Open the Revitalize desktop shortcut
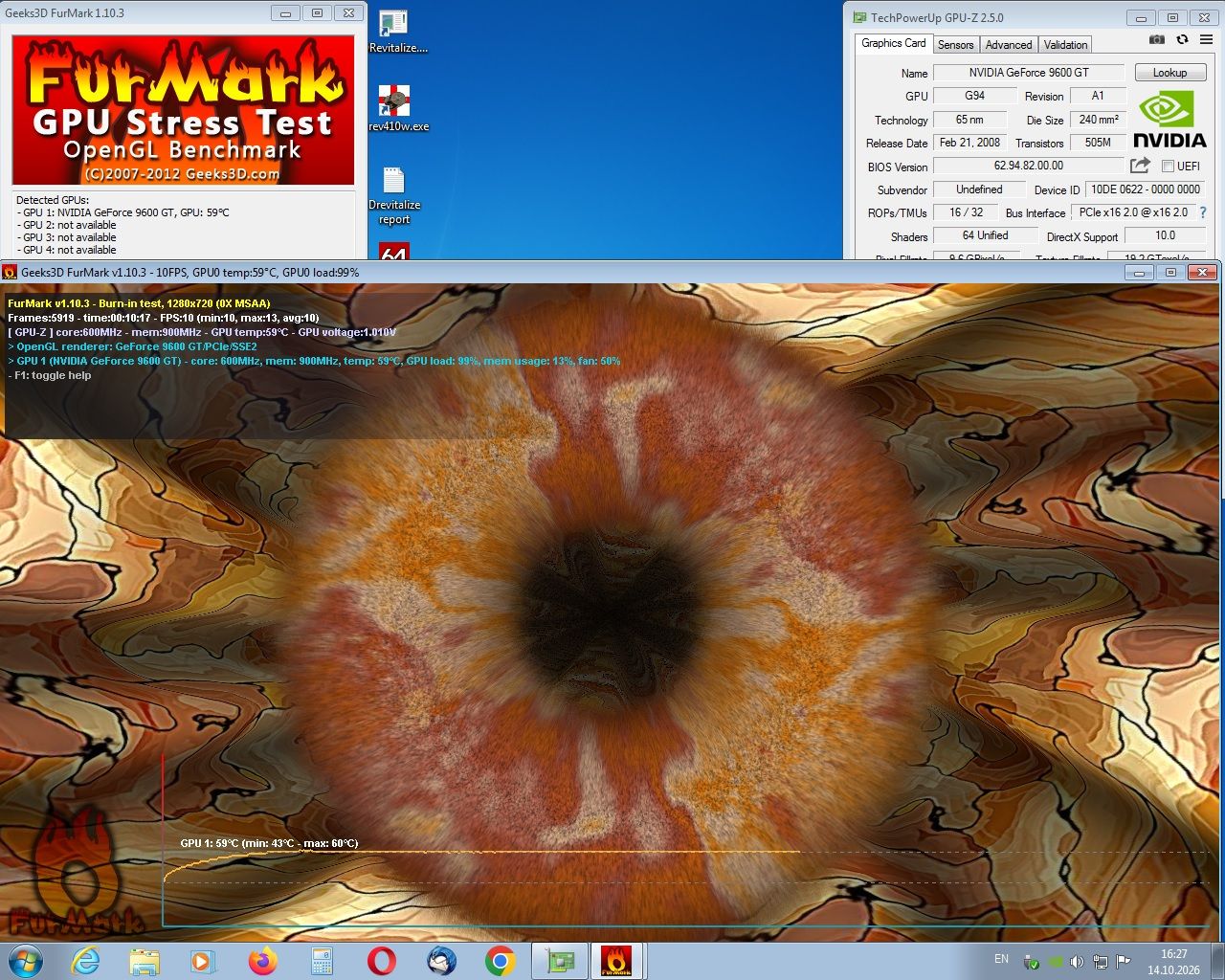Viewport: 1225px width, 980px height. pos(398,33)
